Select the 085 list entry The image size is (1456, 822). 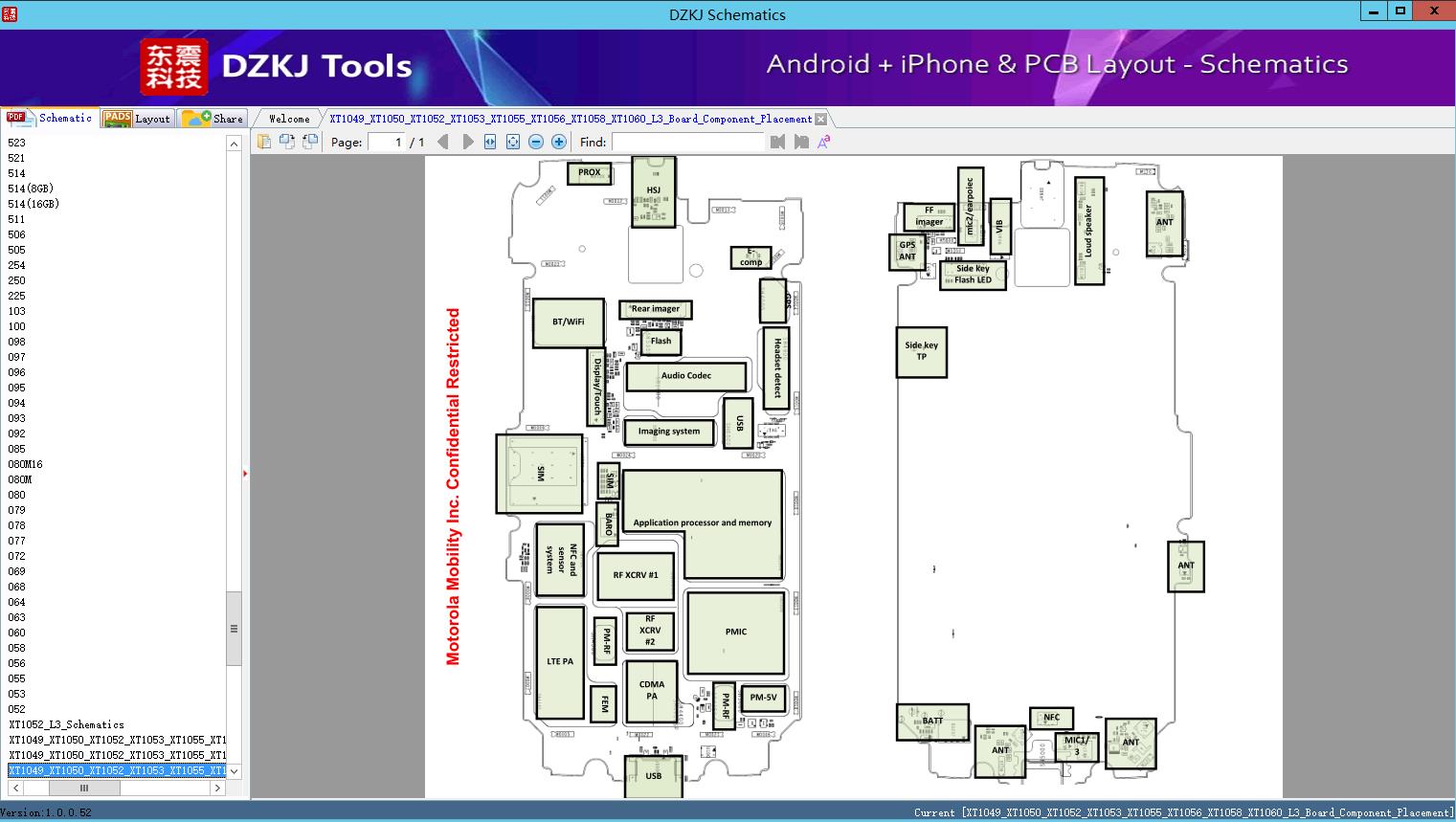click(x=16, y=449)
